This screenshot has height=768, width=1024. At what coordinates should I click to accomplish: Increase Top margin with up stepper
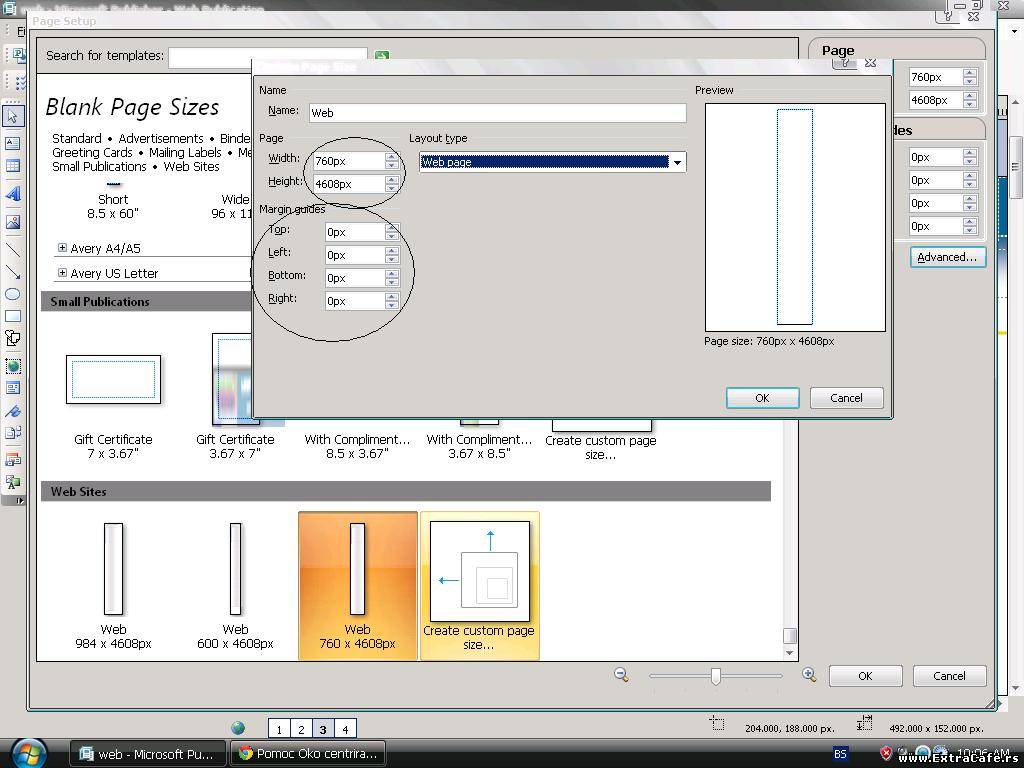click(391, 228)
